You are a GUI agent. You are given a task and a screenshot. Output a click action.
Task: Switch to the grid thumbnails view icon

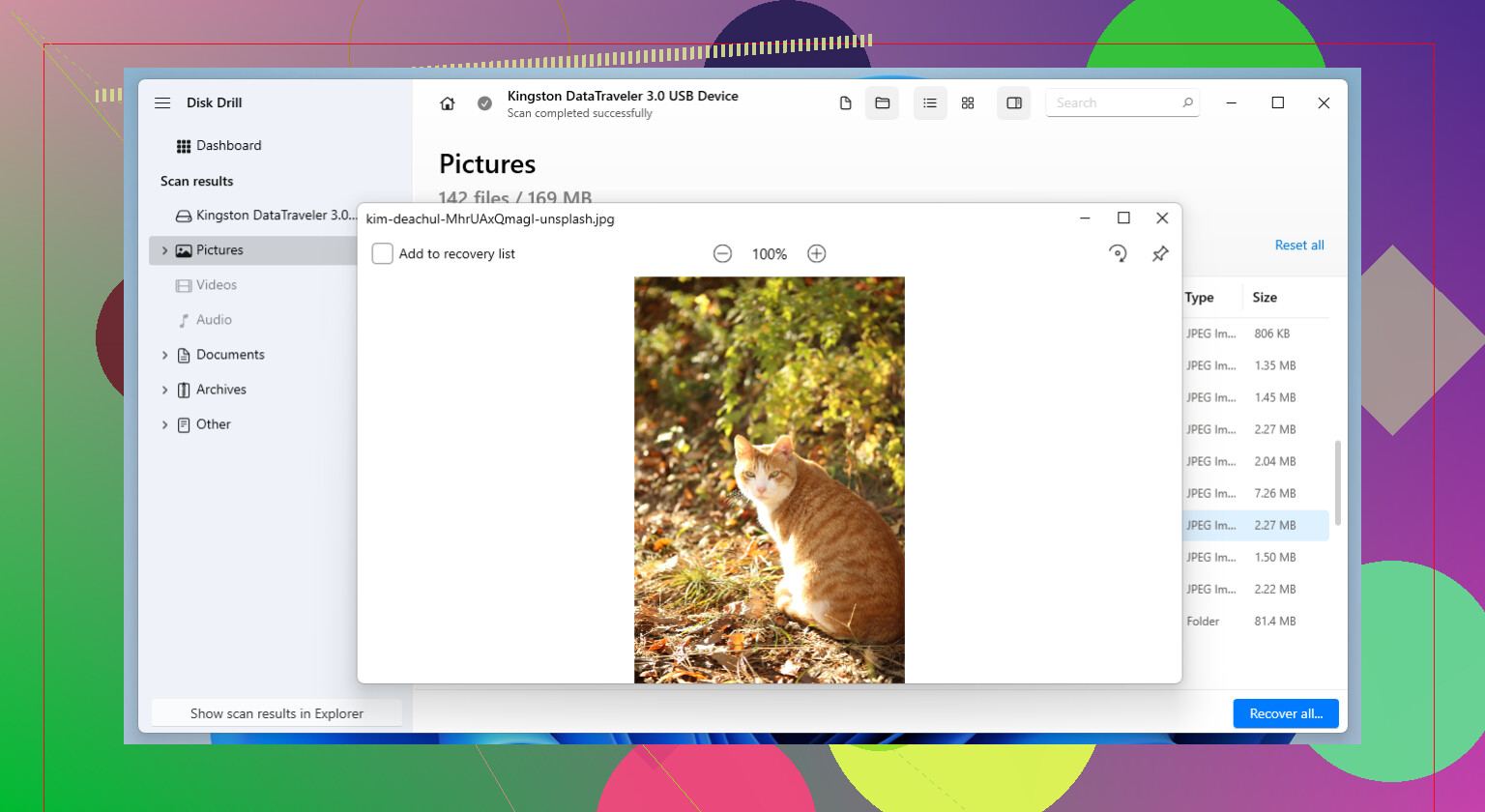[968, 103]
